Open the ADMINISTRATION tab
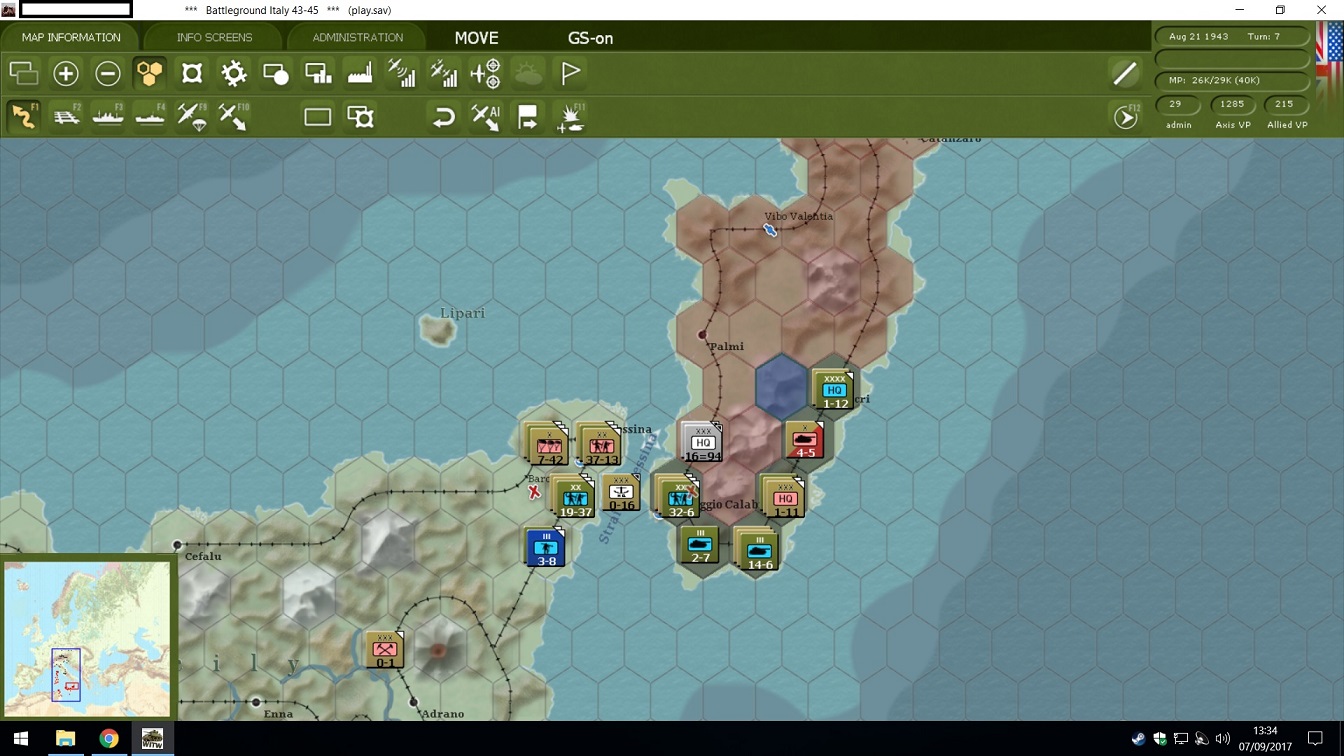The width and height of the screenshot is (1344, 756). [x=357, y=38]
